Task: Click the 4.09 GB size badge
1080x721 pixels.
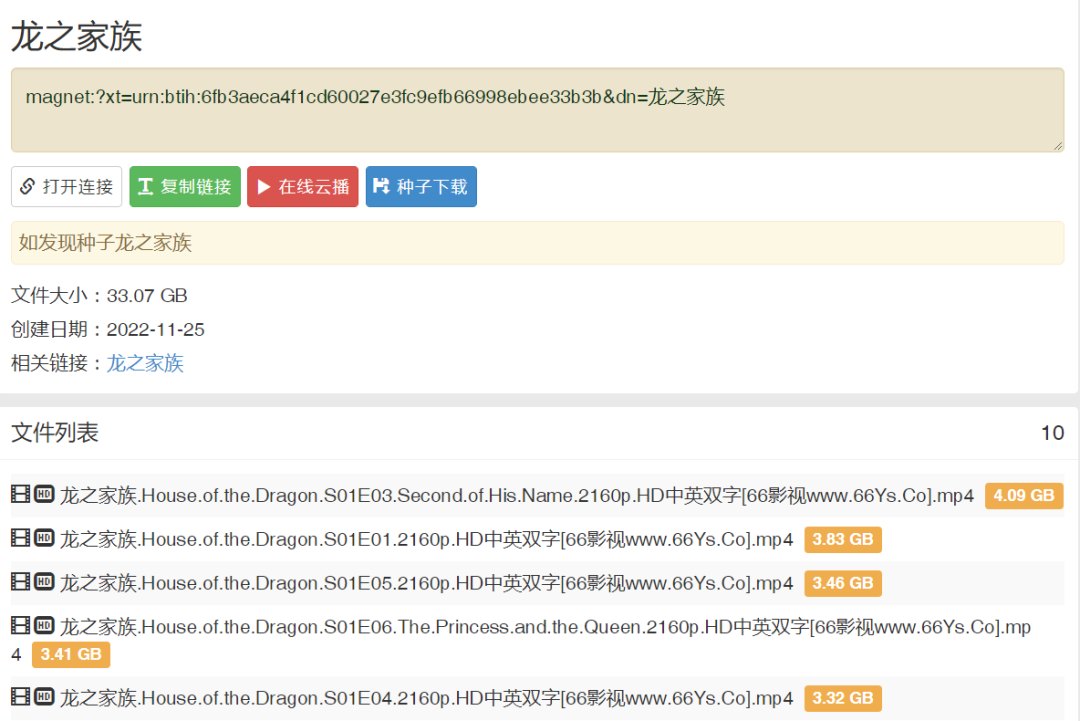Action: 1024,496
